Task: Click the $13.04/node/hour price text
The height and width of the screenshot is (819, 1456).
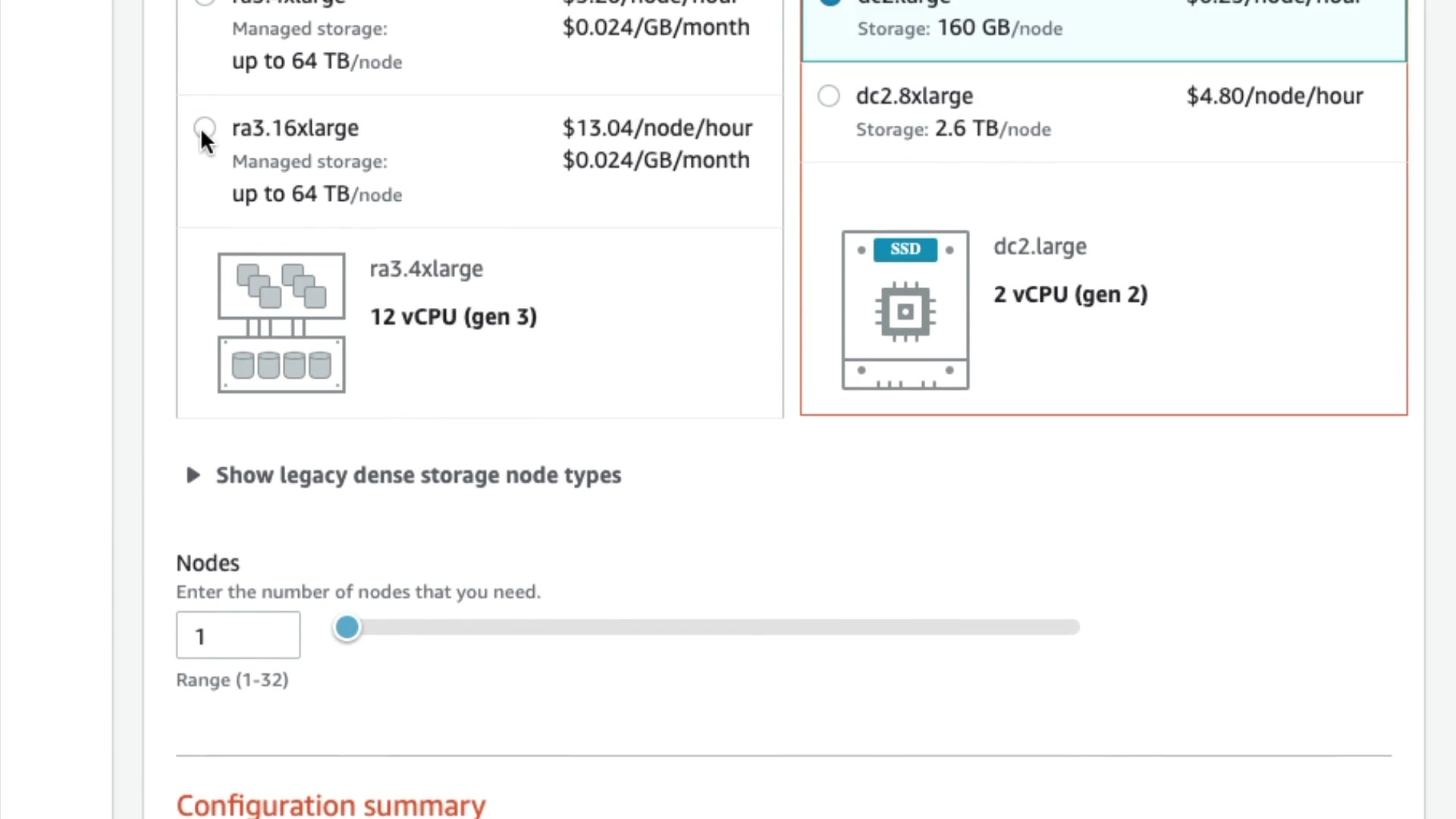Action: (x=657, y=128)
